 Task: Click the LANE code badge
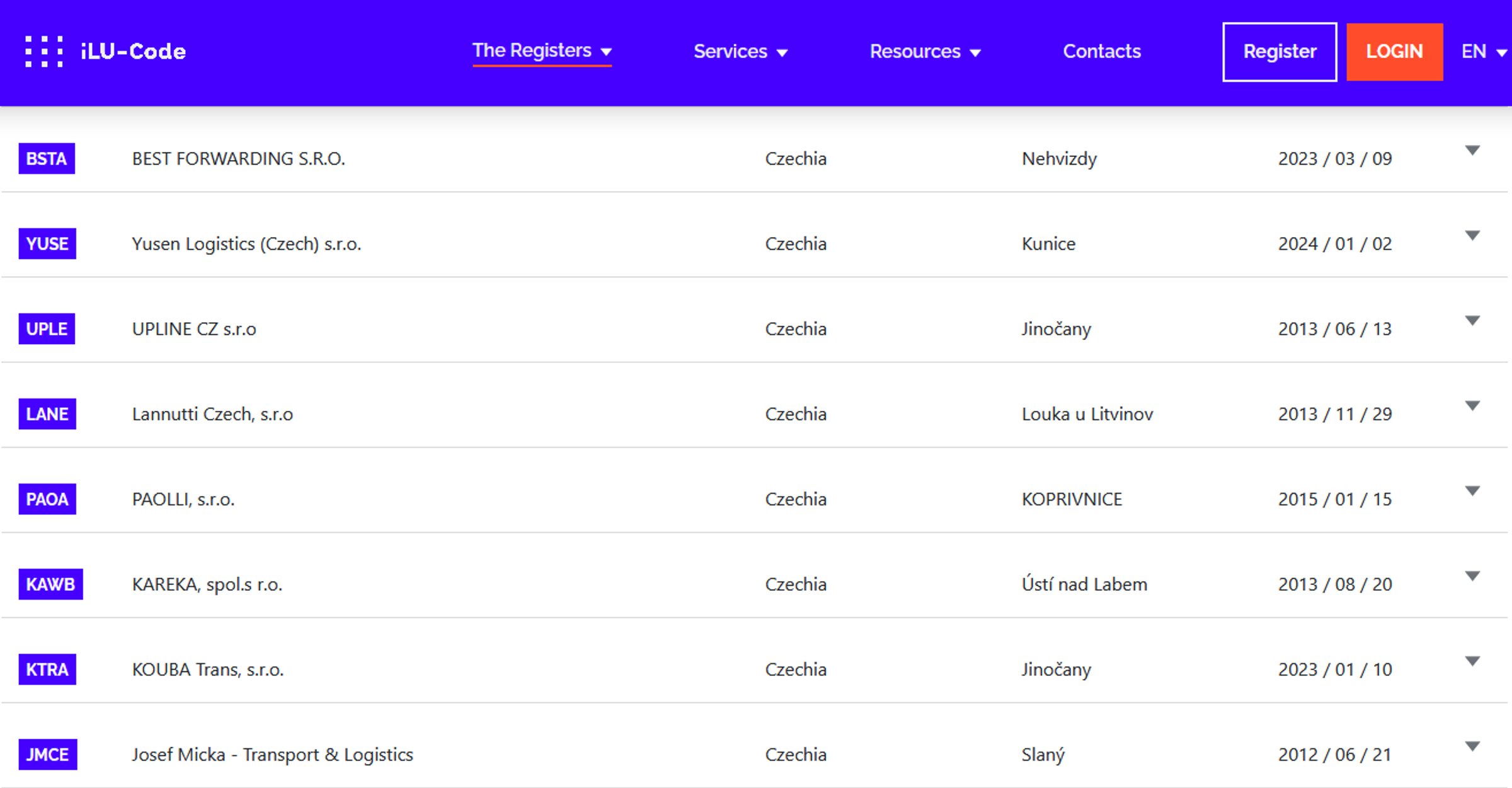pyautogui.click(x=47, y=414)
